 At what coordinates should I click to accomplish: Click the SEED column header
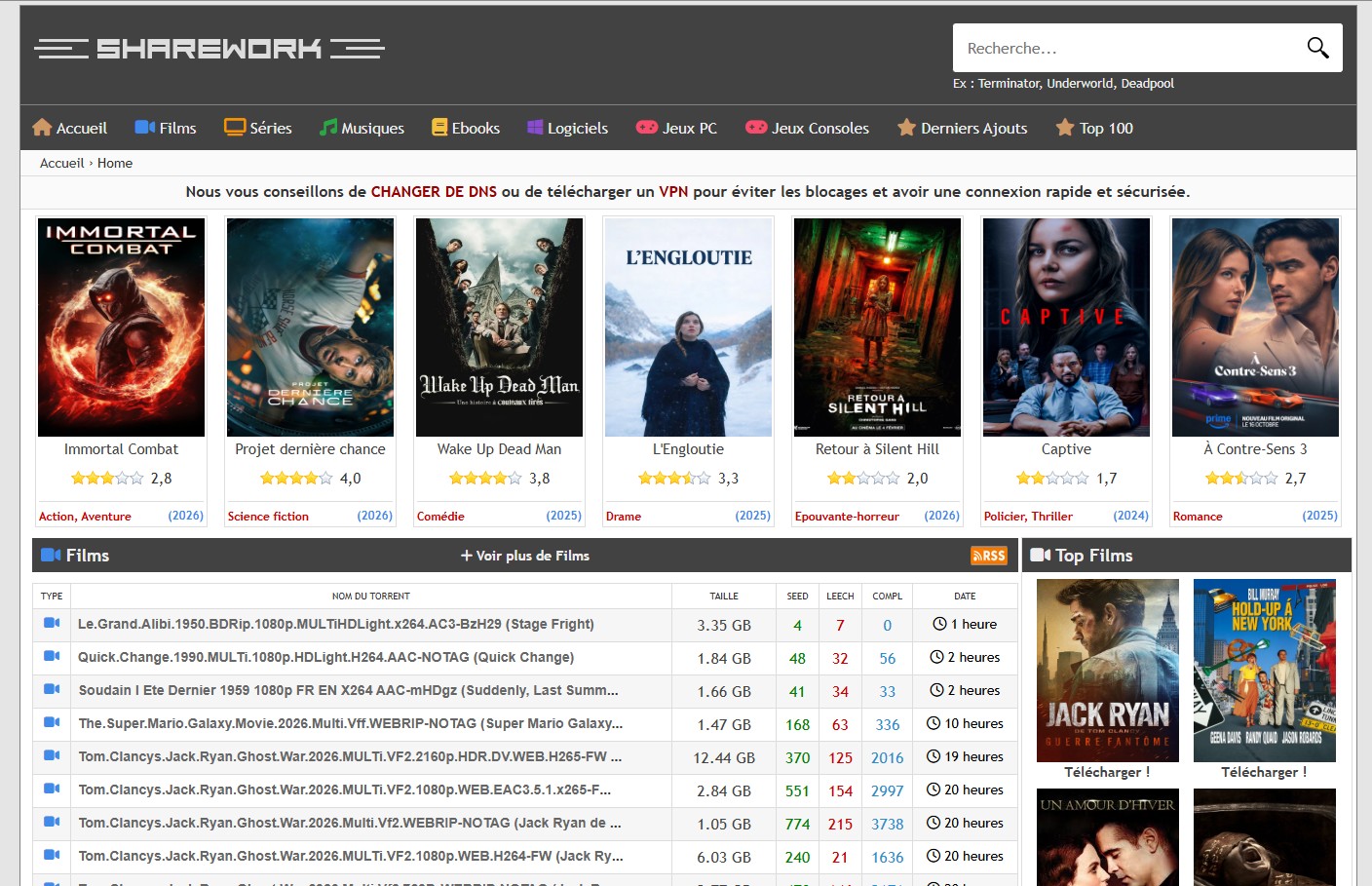pos(797,597)
